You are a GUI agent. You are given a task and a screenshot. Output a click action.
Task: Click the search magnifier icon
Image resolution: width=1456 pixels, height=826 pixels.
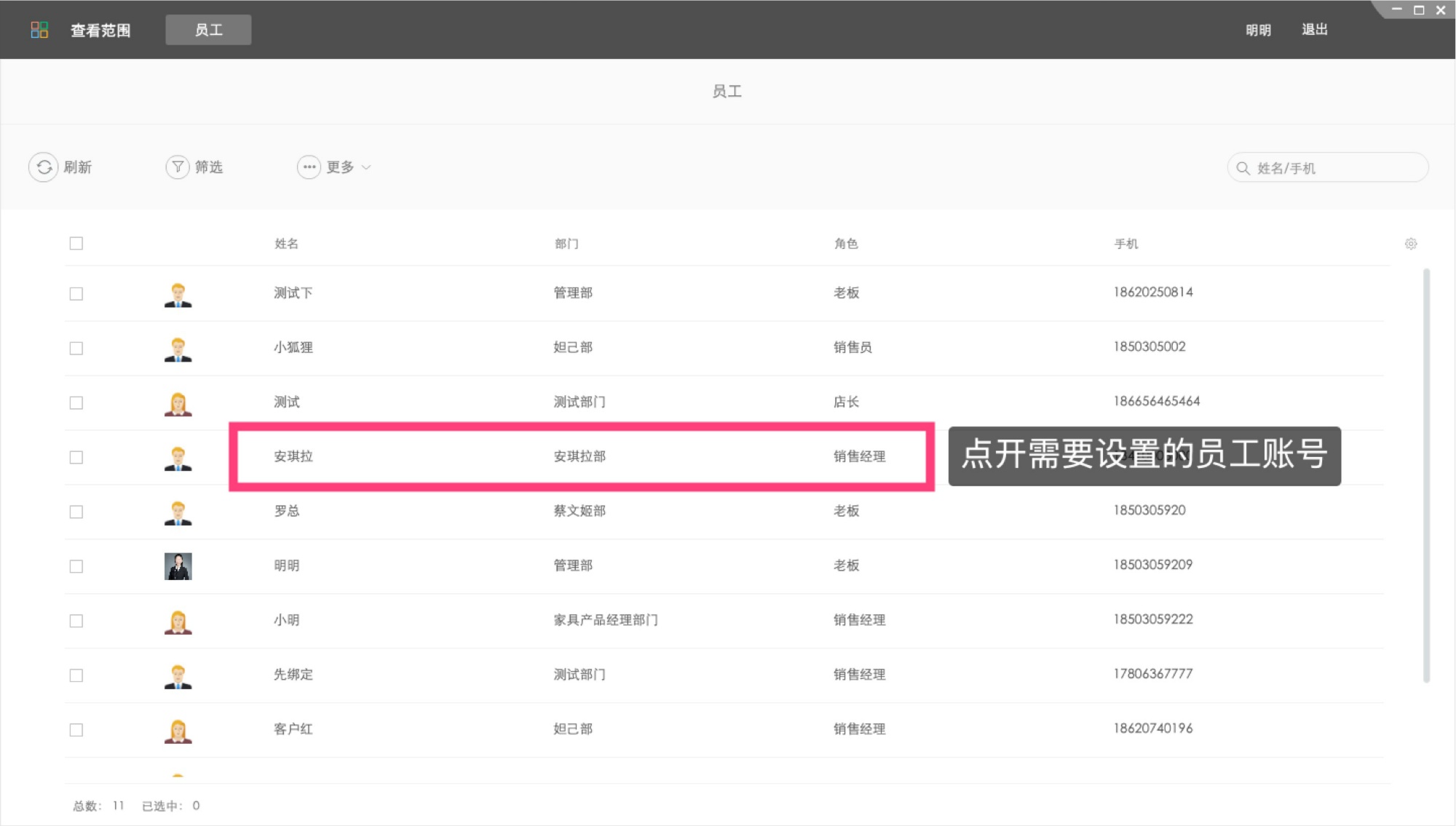[1243, 168]
